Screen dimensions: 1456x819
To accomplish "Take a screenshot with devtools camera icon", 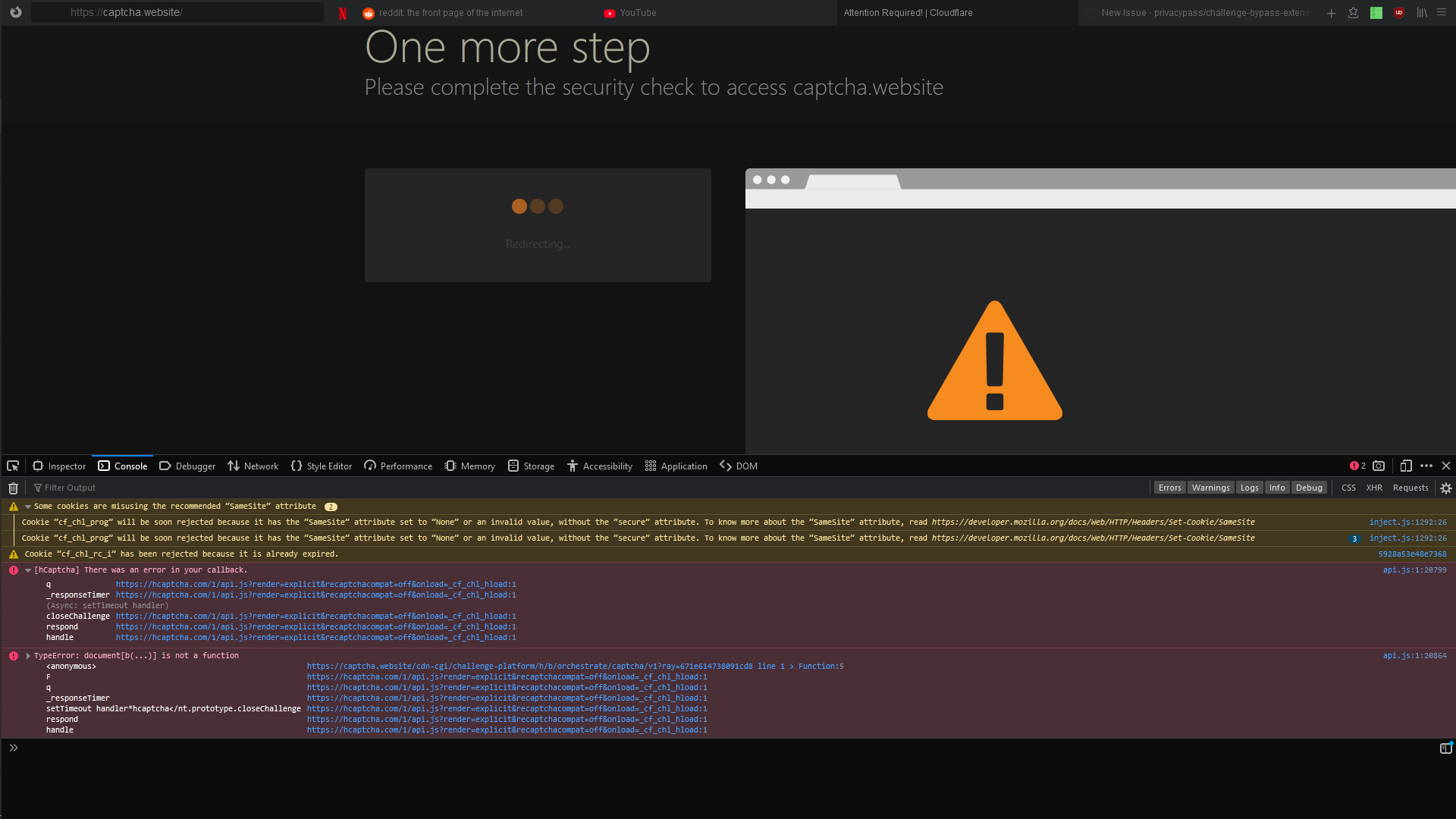I will [1379, 466].
